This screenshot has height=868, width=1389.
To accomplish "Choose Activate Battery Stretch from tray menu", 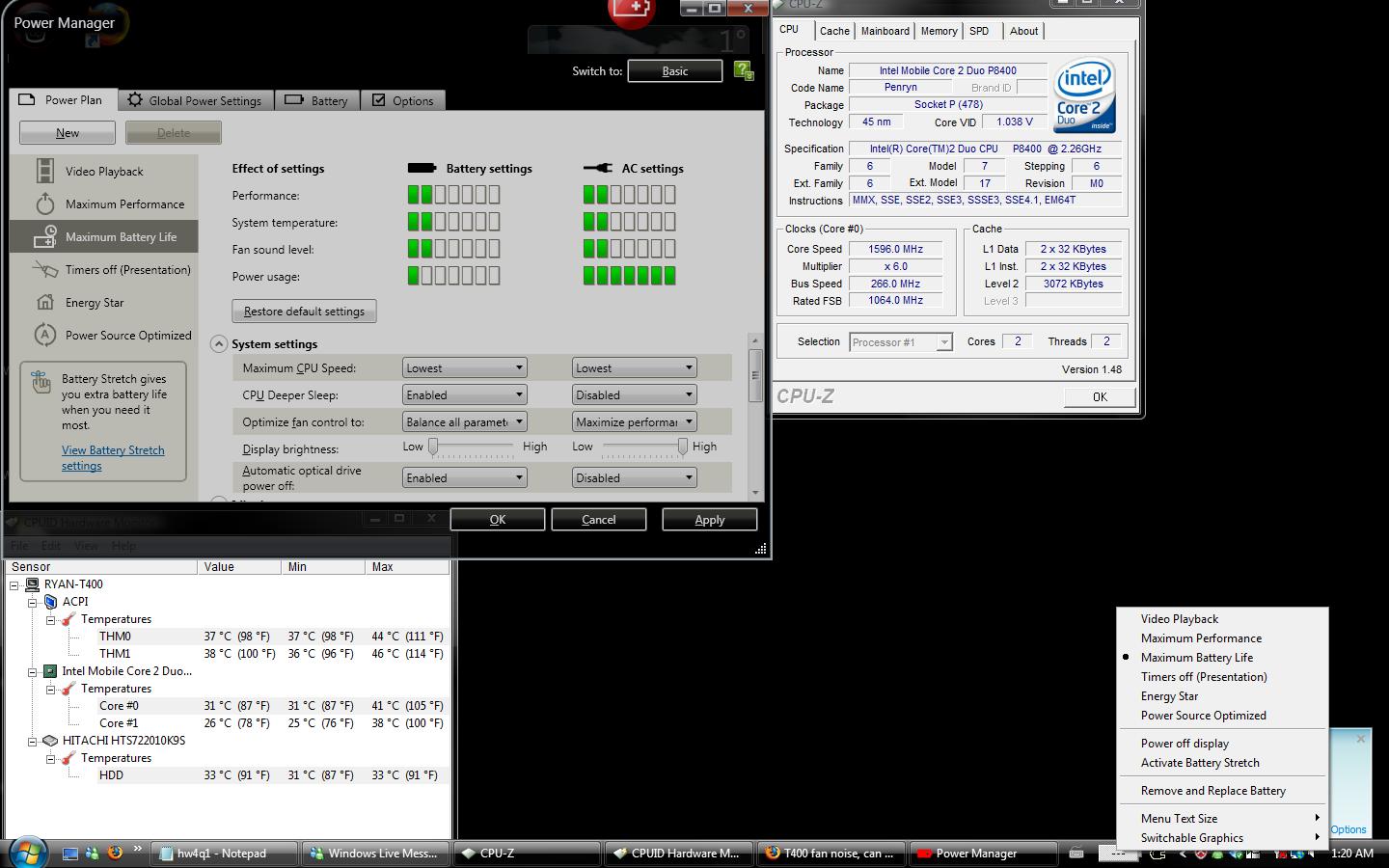I will 1222,763.
